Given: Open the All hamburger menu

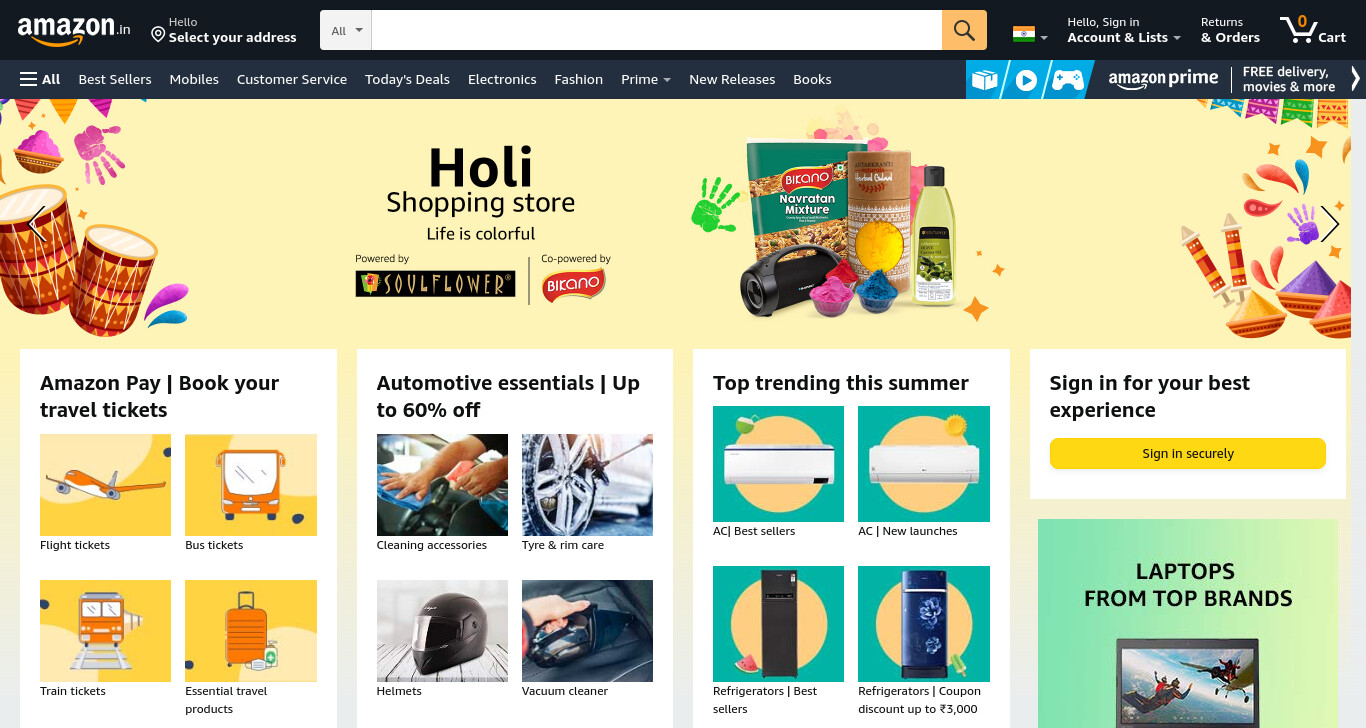Looking at the screenshot, I should click(40, 79).
